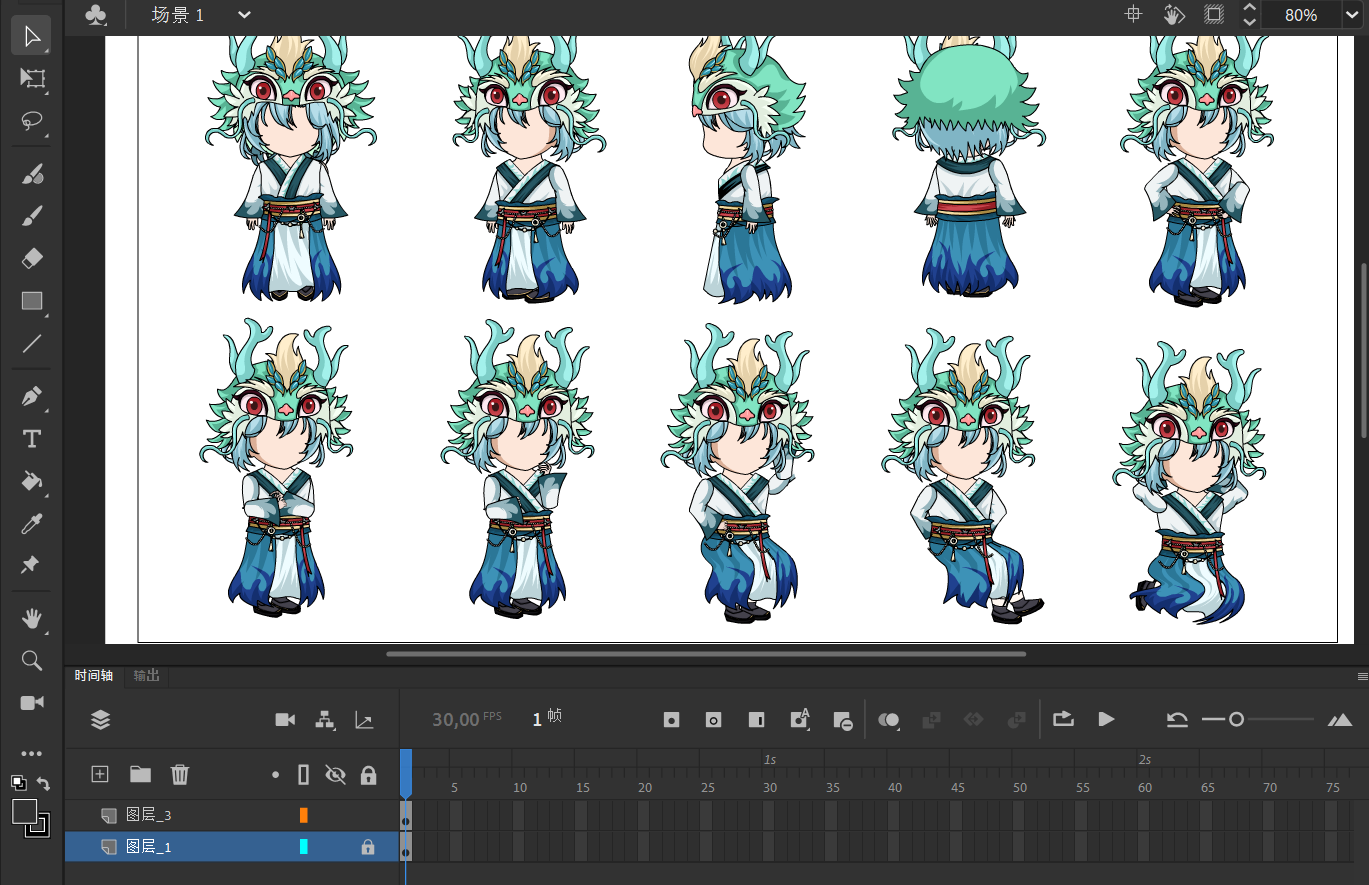
Task: Toggle the timeline camera layer
Action: tap(285, 719)
